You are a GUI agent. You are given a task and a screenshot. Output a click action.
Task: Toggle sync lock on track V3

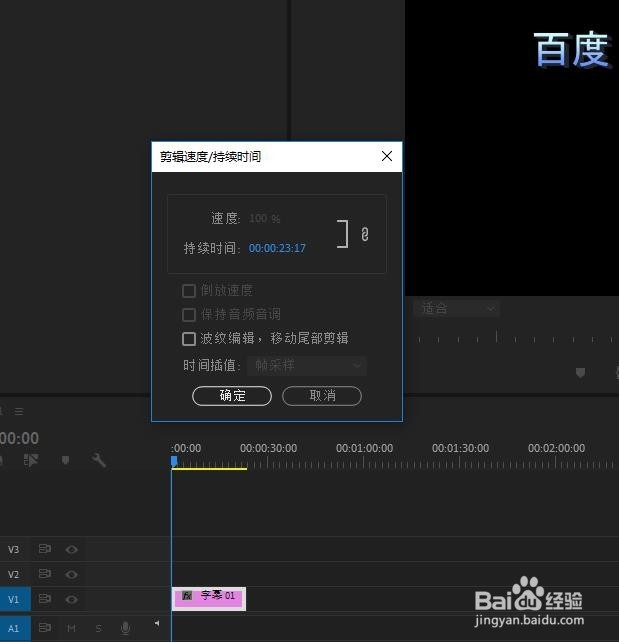point(45,549)
